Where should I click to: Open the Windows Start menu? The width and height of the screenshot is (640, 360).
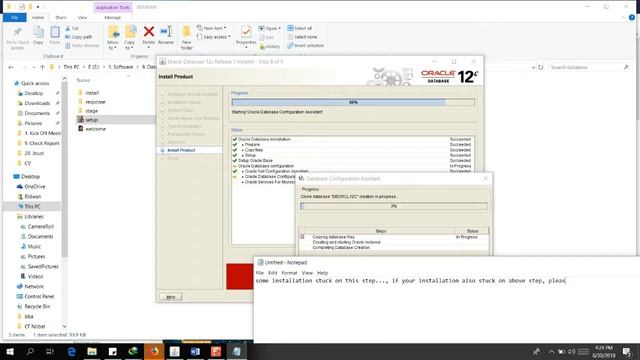[10, 351]
